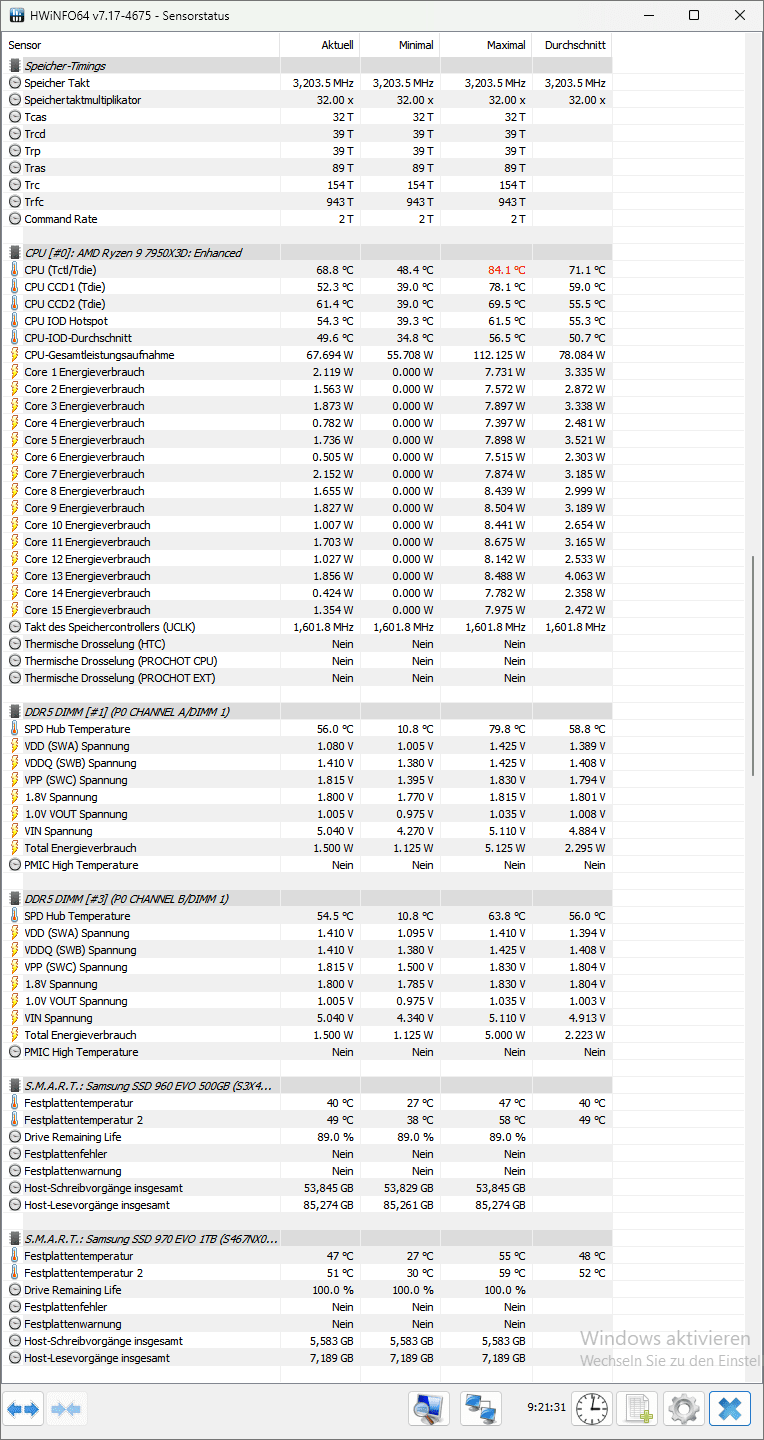Image resolution: width=764 pixels, height=1440 pixels.
Task: Open sensor settings gear icon
Action: point(685,1409)
